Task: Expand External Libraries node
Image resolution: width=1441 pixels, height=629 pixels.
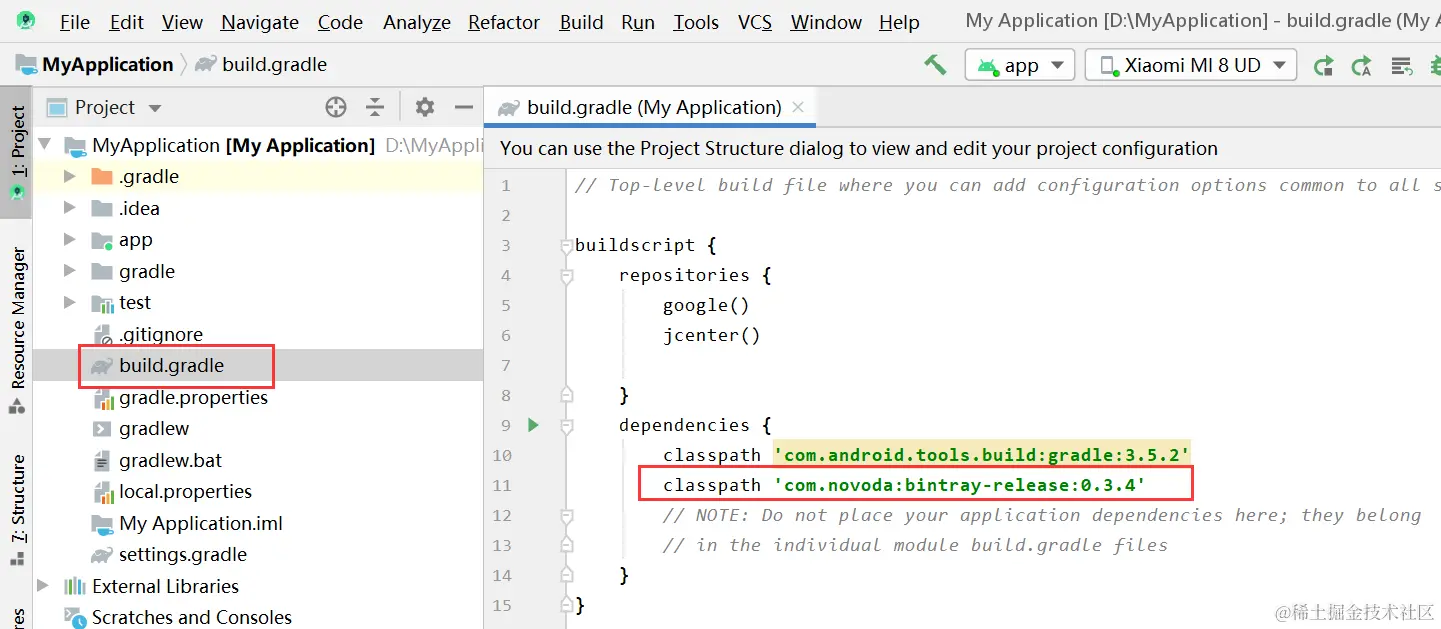Action: coord(43,586)
